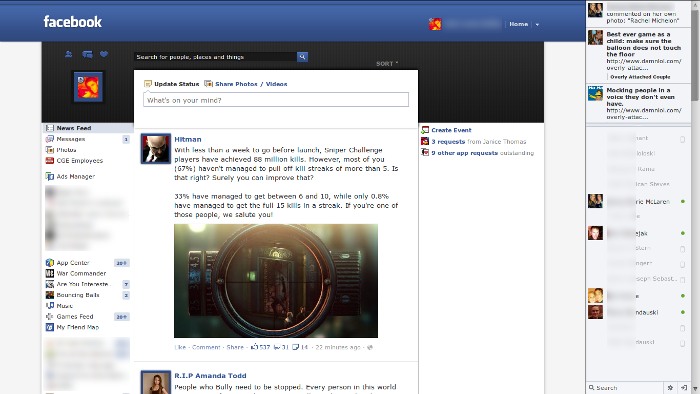The image size is (700, 394).
Task: Open chat with contact ending 'ndauski'
Action: (638, 312)
